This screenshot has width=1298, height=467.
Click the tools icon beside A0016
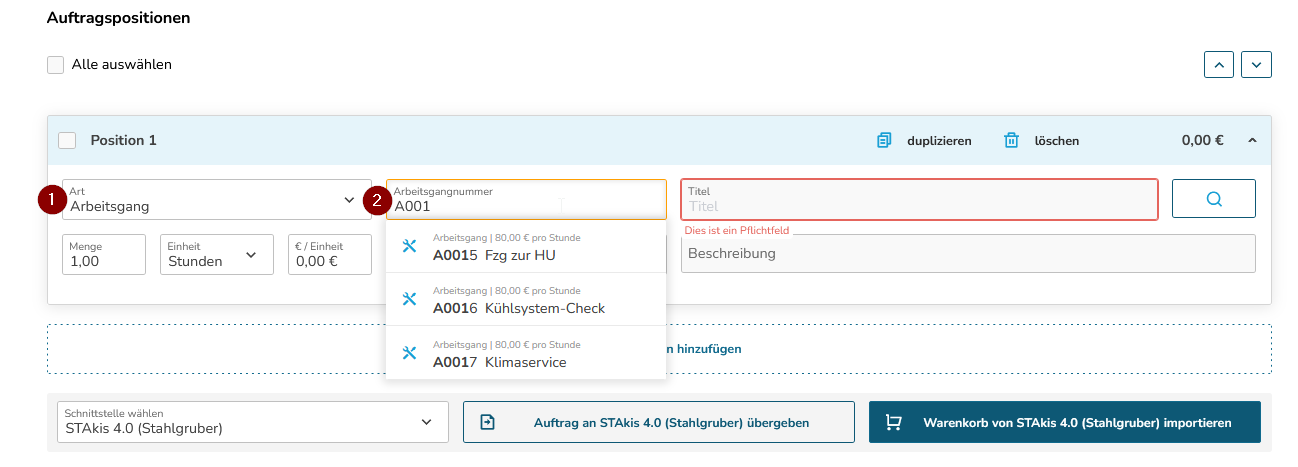click(409, 299)
